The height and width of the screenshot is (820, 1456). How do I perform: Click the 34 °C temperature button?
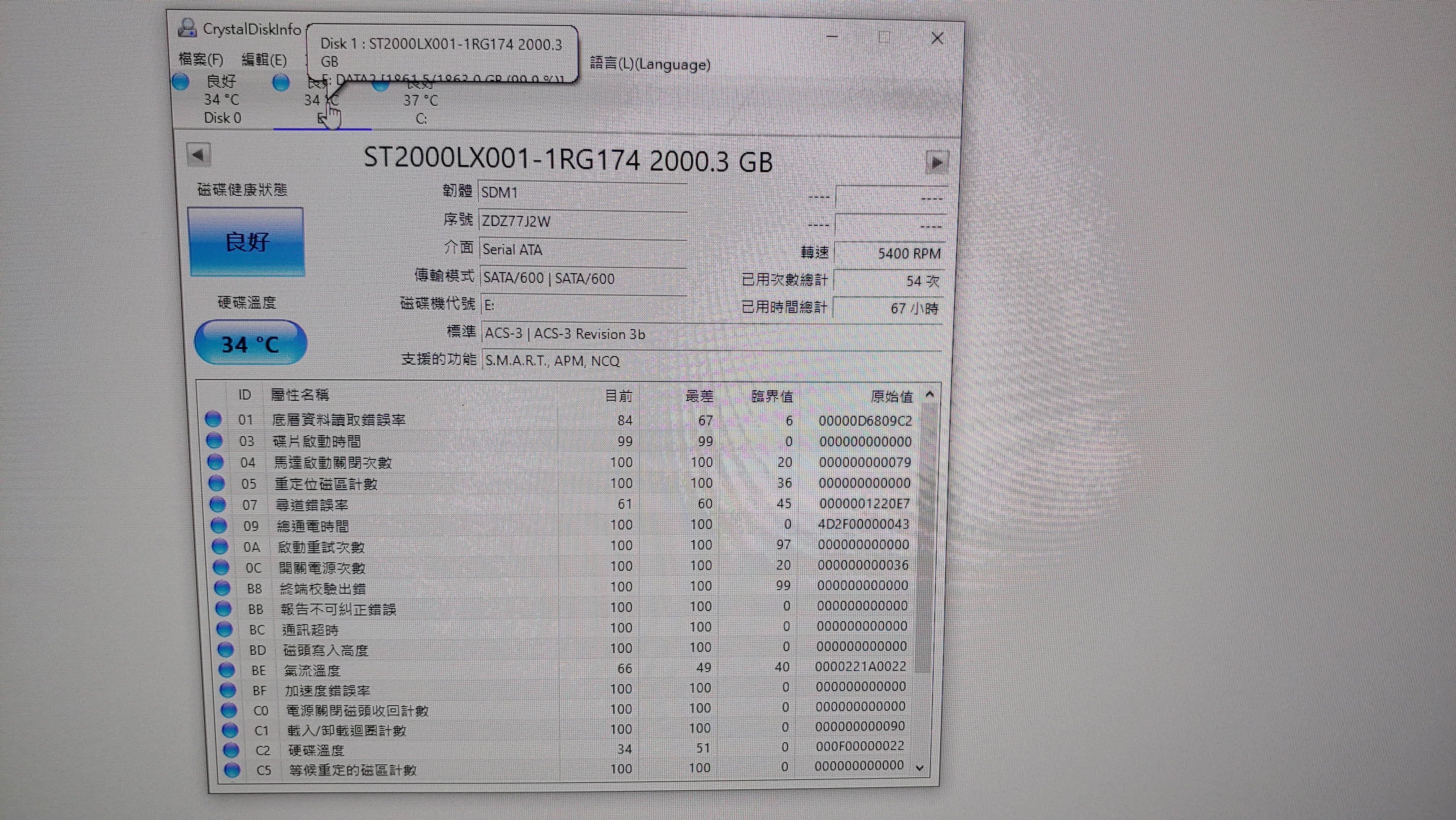(x=250, y=343)
